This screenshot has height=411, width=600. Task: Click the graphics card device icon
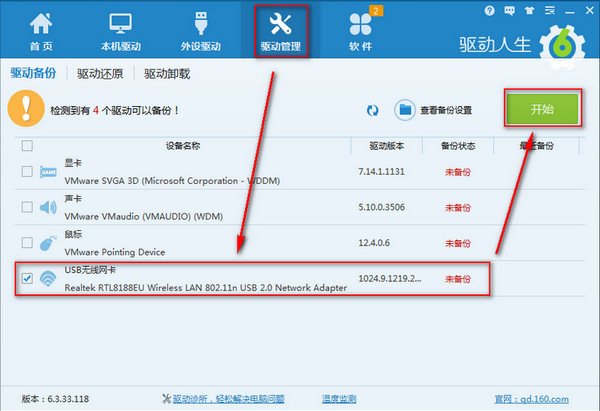(x=48, y=172)
